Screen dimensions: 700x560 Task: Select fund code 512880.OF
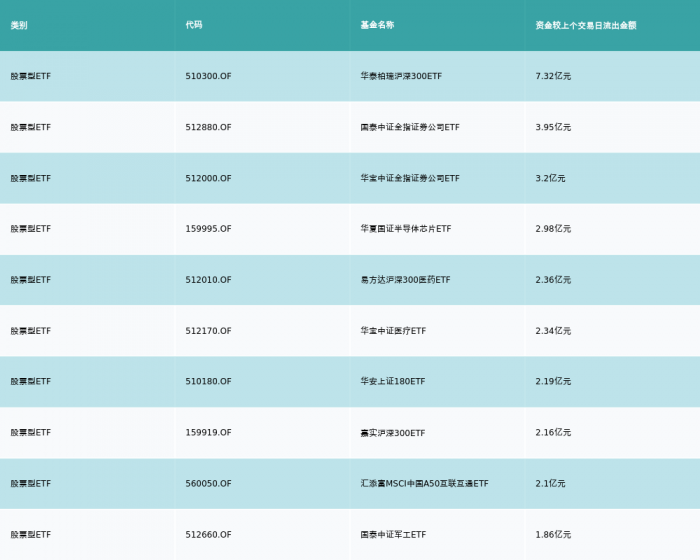point(208,127)
